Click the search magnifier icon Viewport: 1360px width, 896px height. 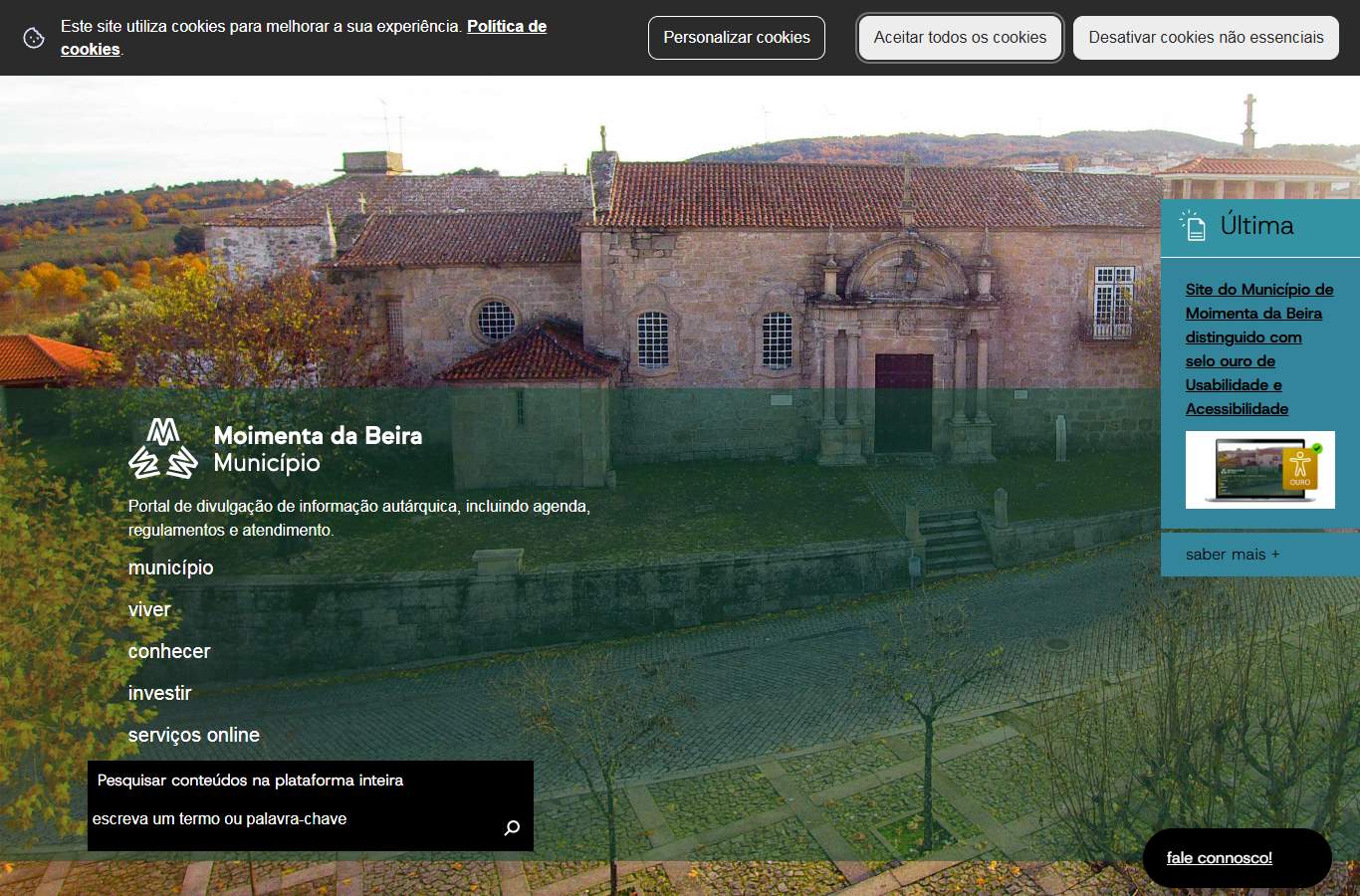pos(512,827)
